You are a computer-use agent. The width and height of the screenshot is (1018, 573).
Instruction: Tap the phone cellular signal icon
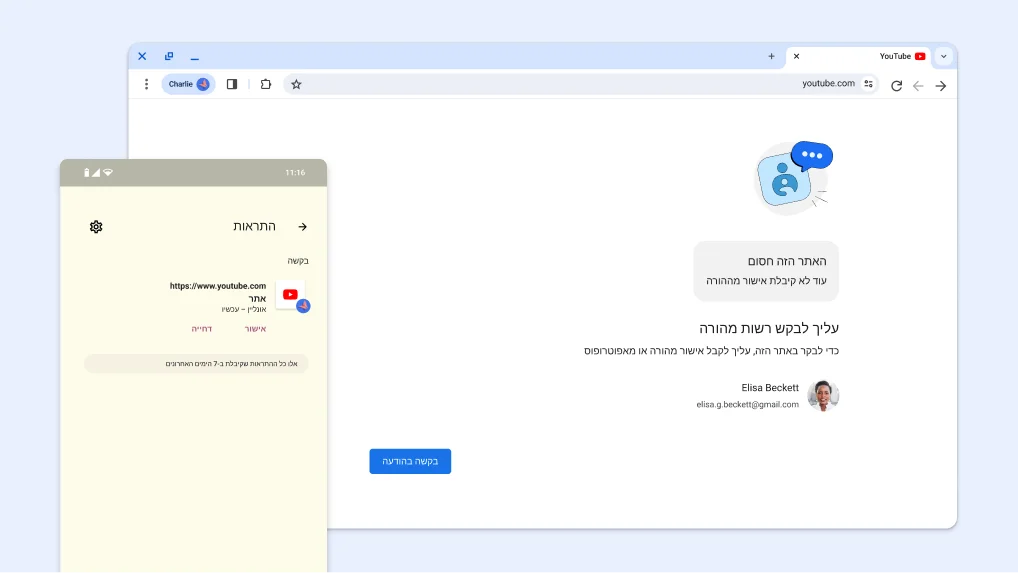coord(96,173)
